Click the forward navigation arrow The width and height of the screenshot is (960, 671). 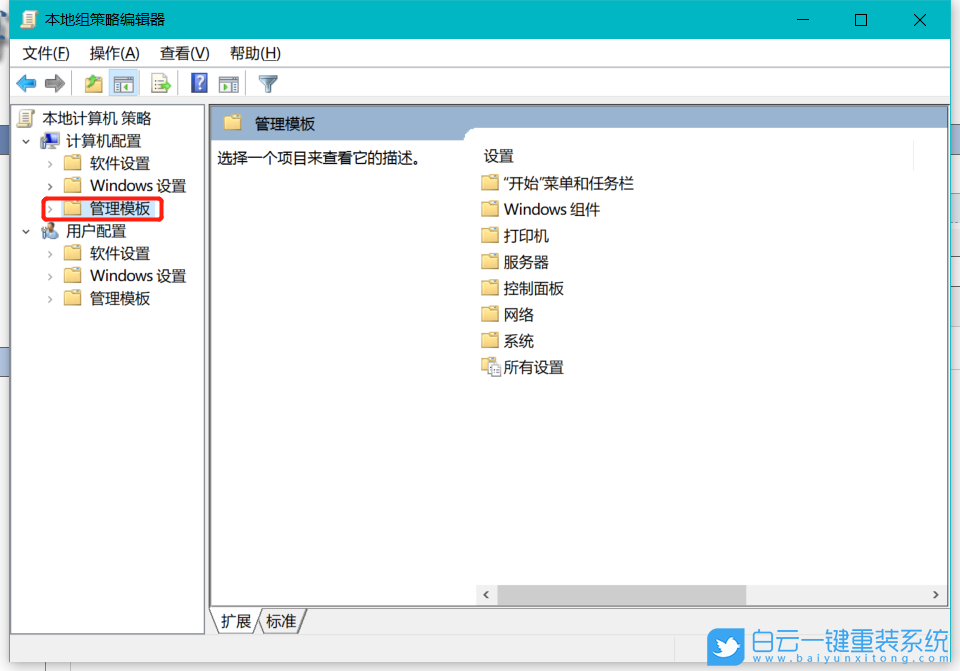point(56,82)
